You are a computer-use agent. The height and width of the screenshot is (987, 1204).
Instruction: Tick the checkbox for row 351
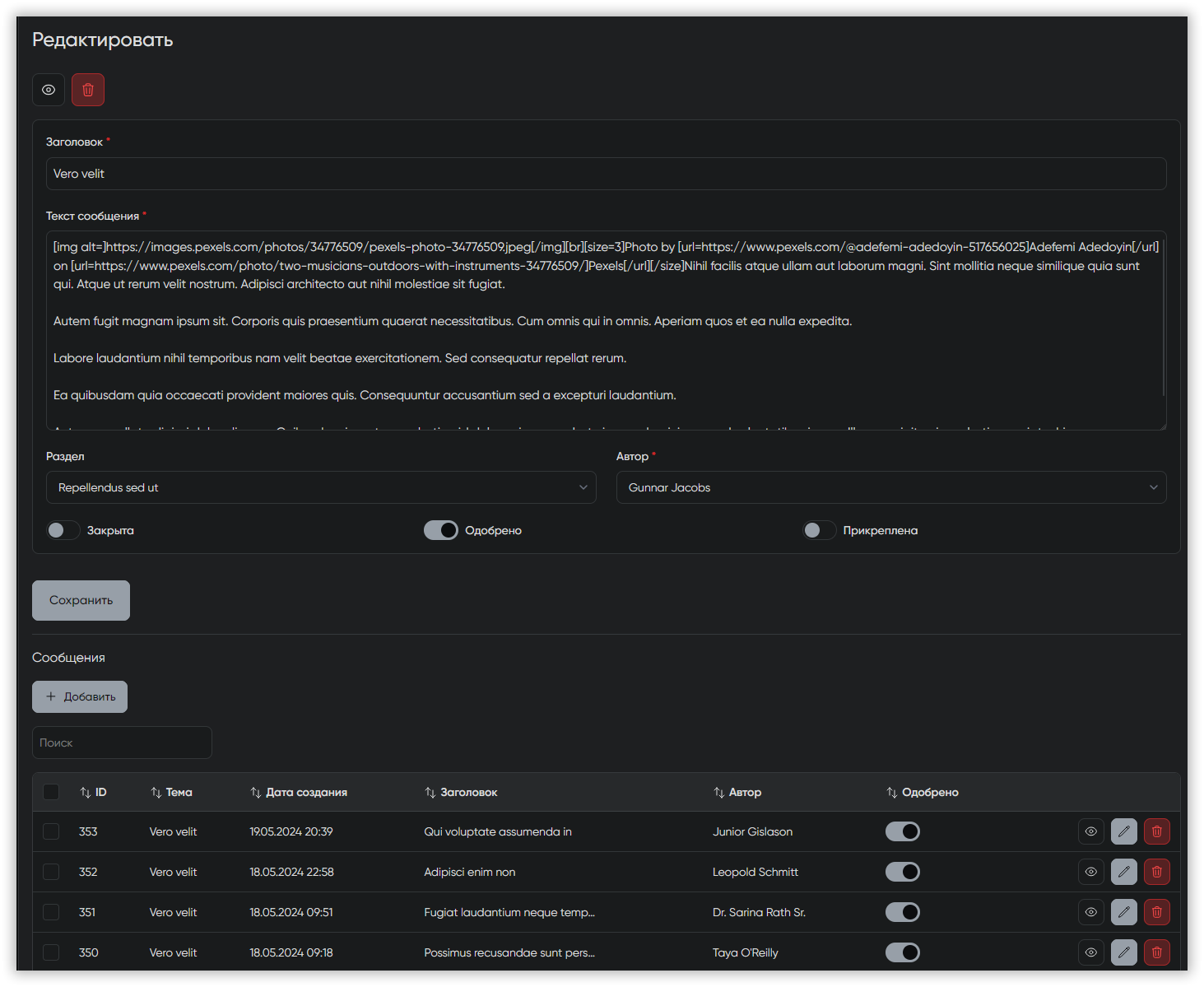[51, 912]
